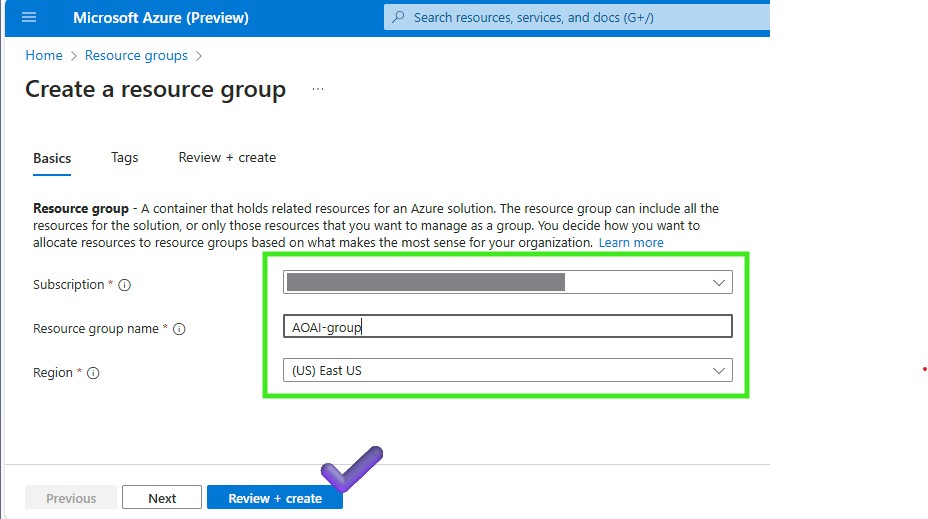Click the search resources box
This screenshot has width=928, height=519.
point(576,17)
